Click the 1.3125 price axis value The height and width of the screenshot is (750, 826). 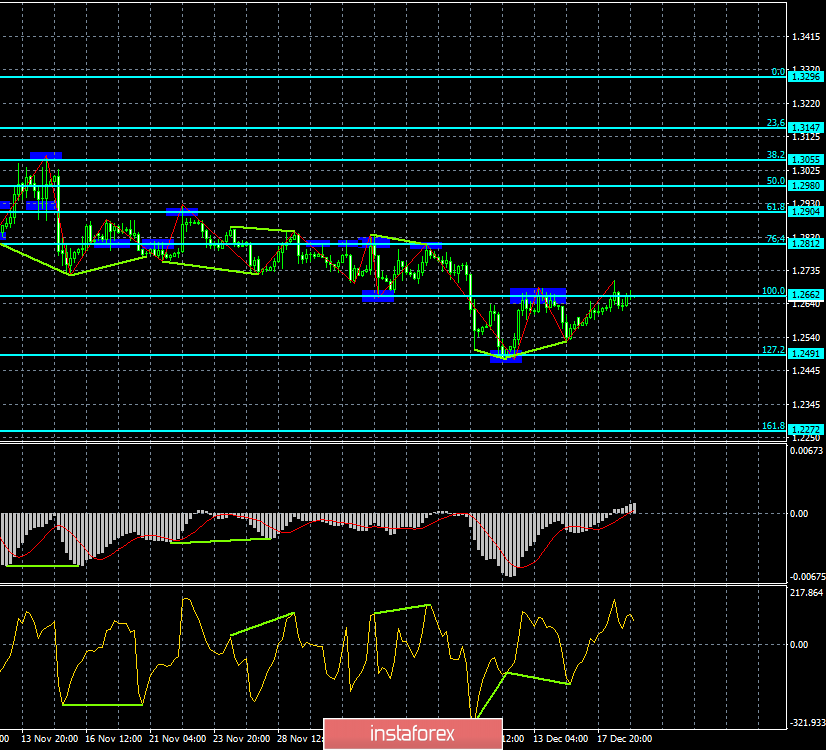click(806, 137)
